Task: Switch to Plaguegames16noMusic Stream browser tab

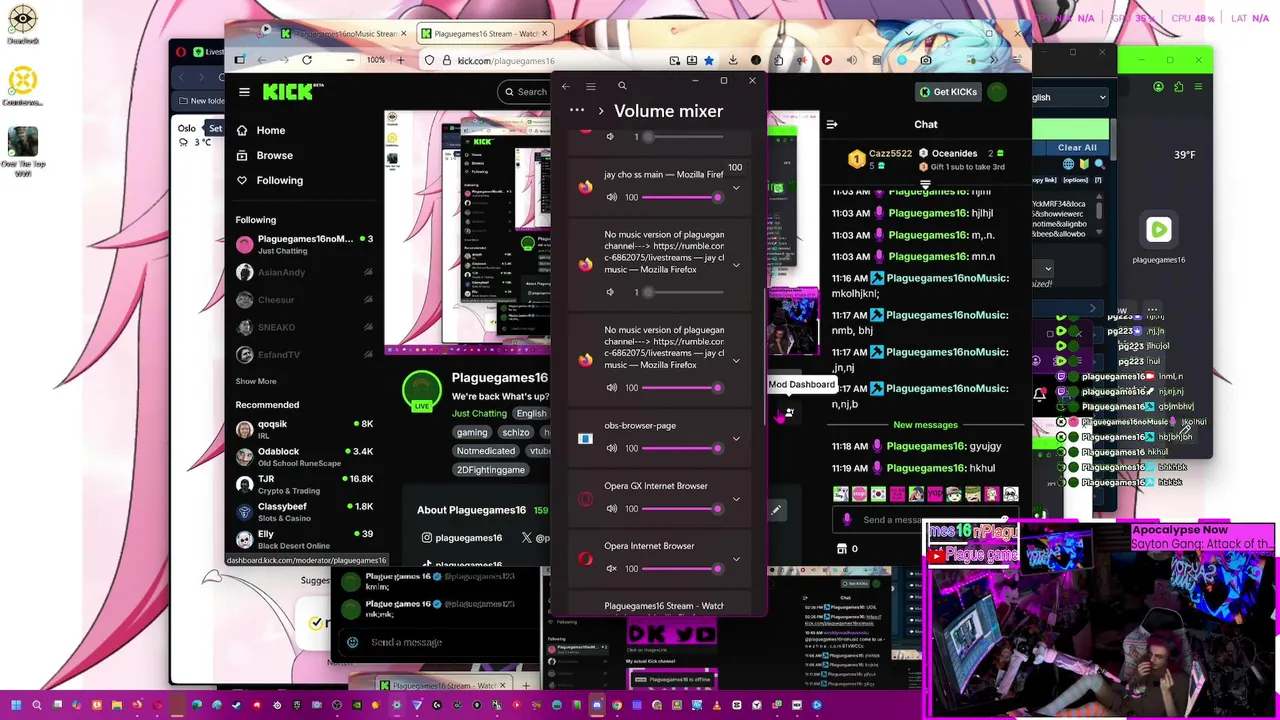Action: (x=343, y=33)
